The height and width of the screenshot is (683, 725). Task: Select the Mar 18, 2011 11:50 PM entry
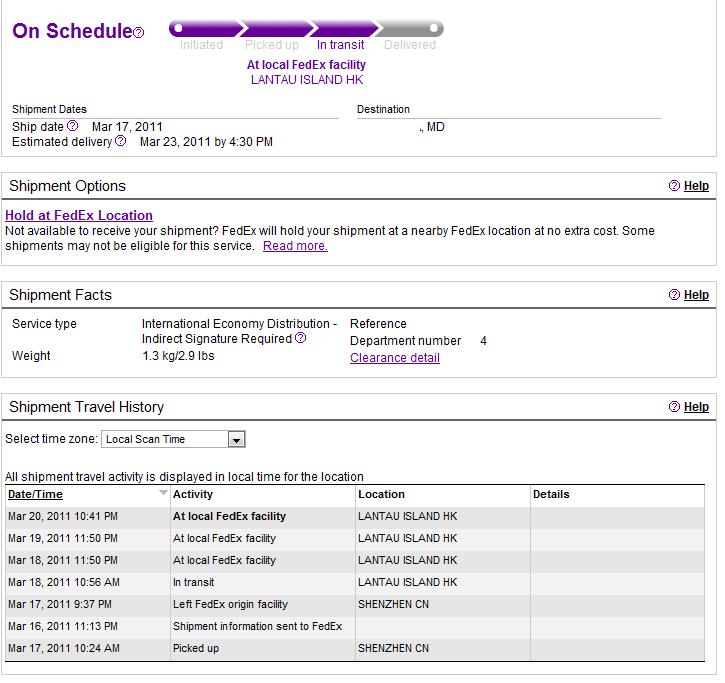[355, 560]
